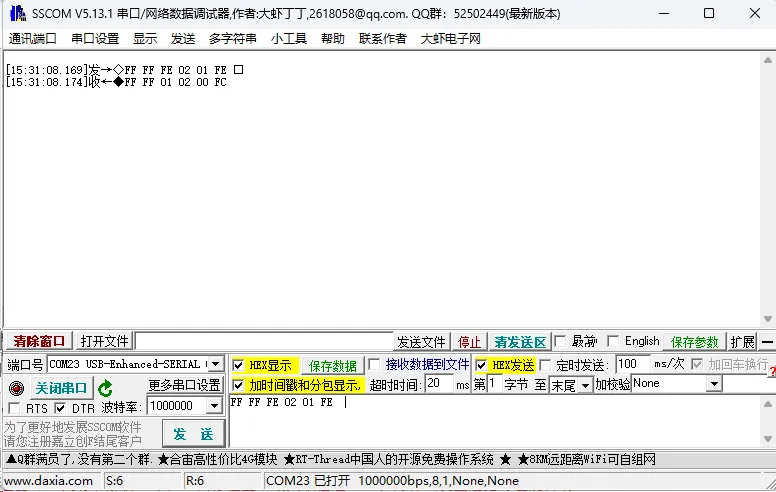Enable 接收数据到文件 checkbox
The width and height of the screenshot is (776, 492).
[375, 365]
